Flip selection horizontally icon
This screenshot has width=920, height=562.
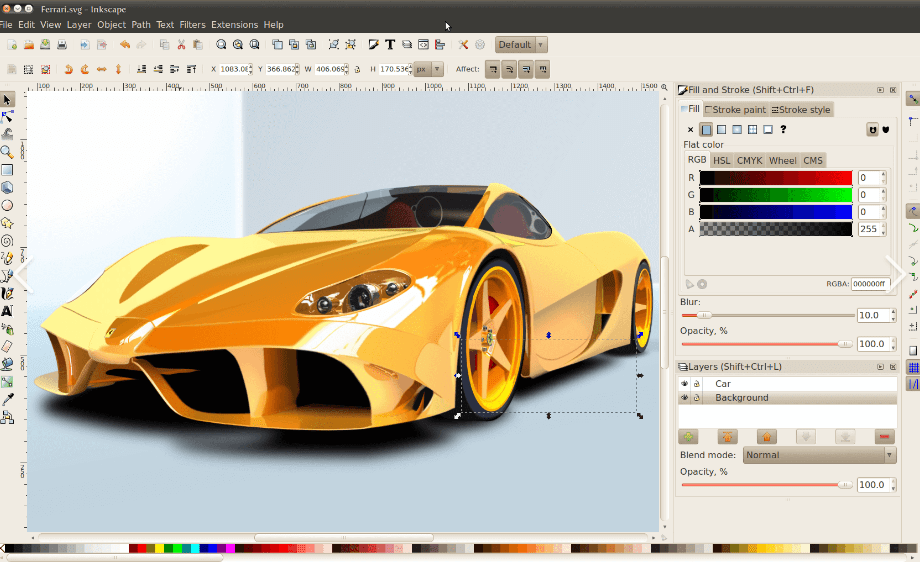102,69
